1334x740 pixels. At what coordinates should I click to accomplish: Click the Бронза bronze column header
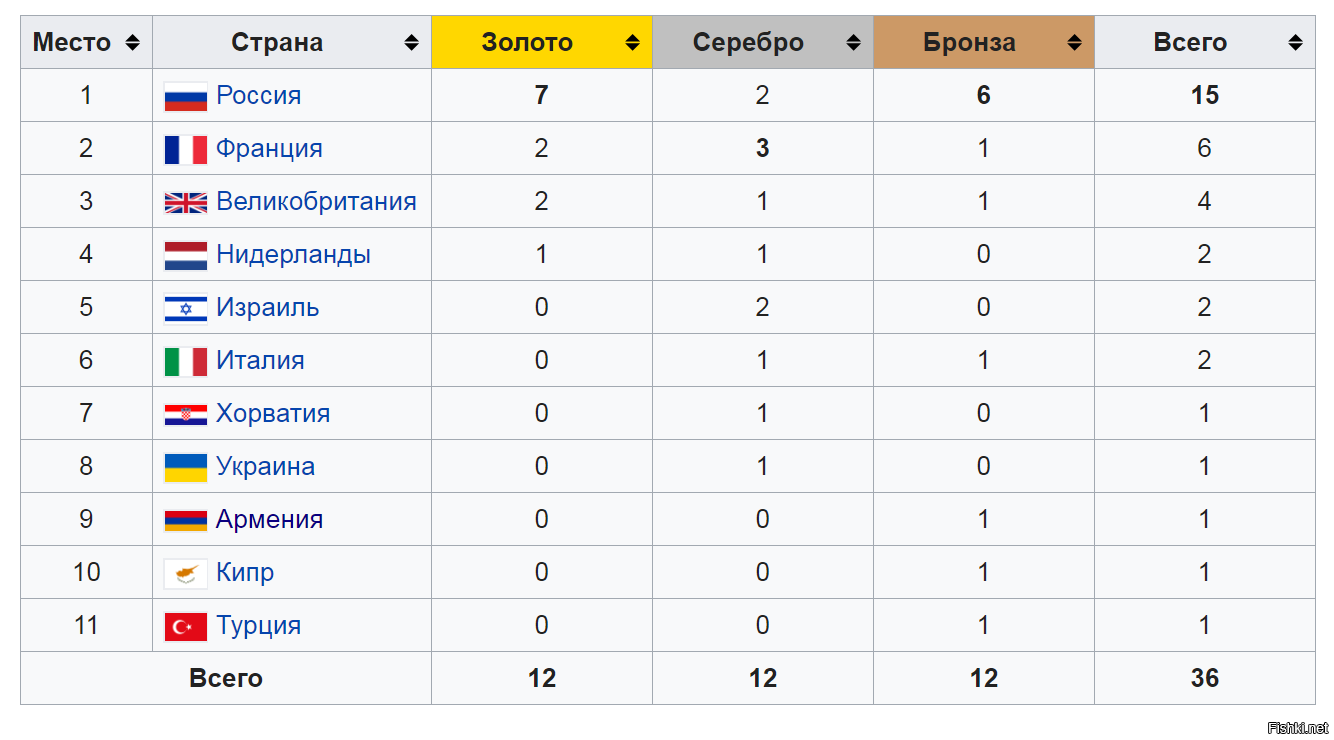tap(969, 43)
